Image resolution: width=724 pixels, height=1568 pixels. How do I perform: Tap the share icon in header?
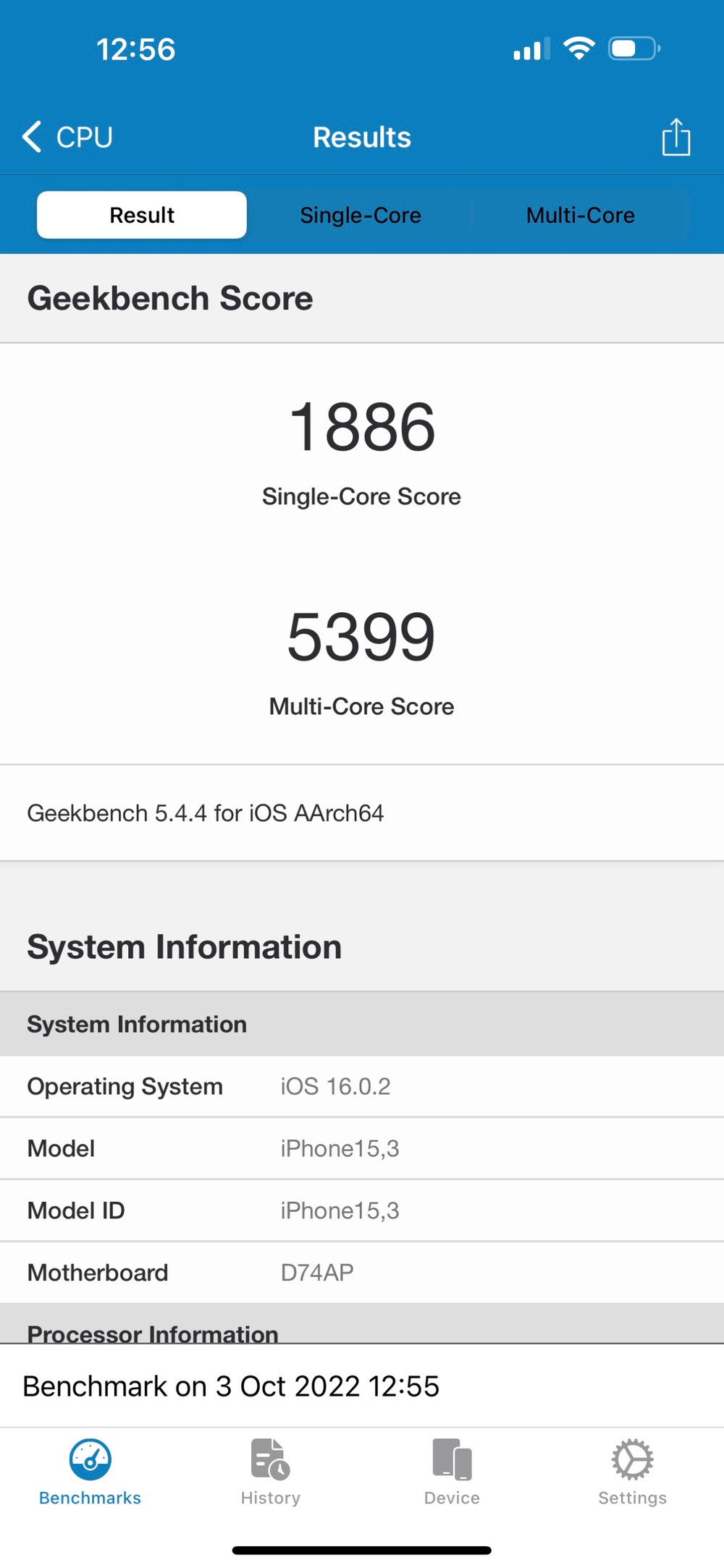pos(675,137)
